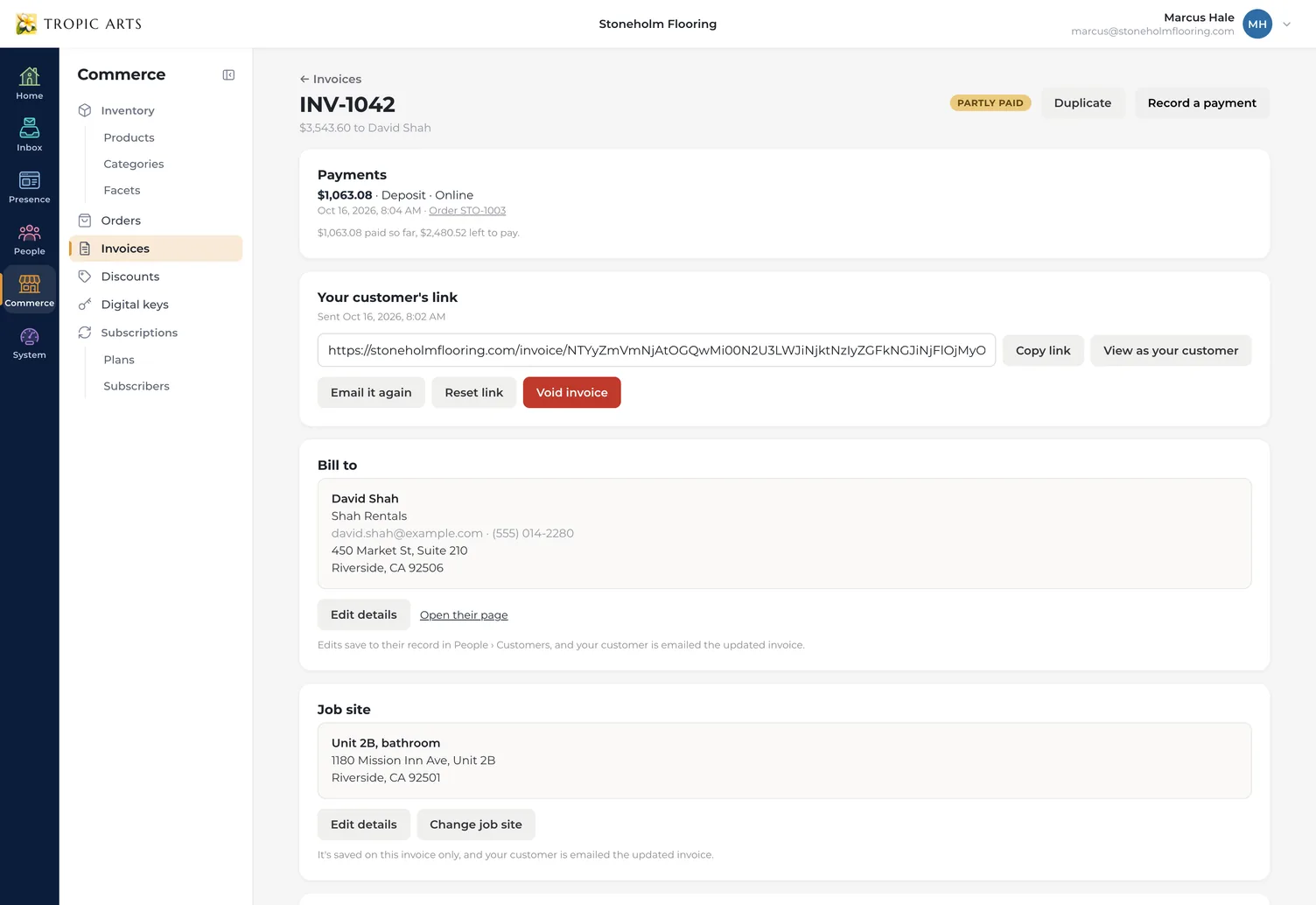The height and width of the screenshot is (905, 1316).
Task: Click Change job site button
Action: (x=475, y=824)
